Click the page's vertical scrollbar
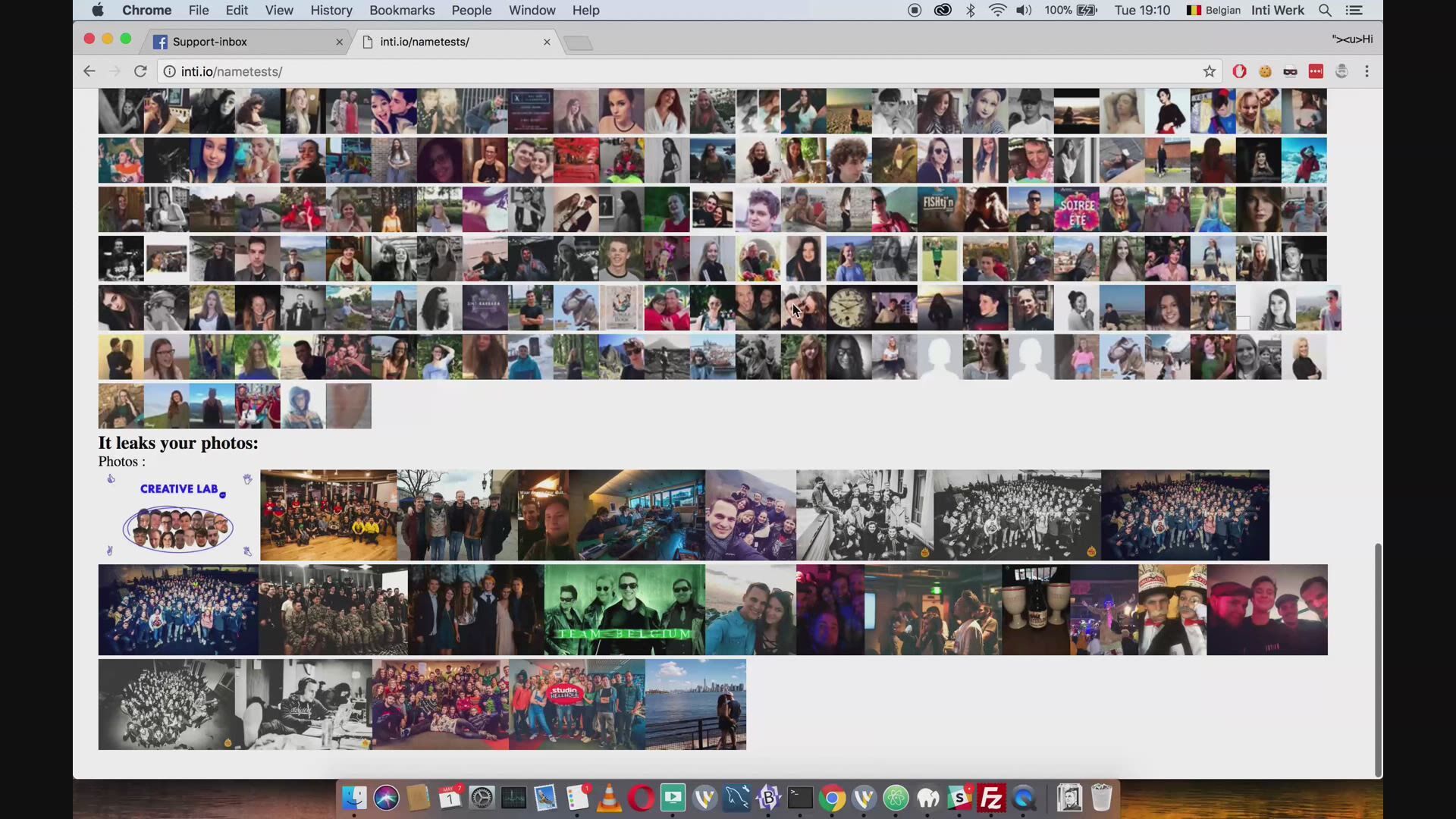Image resolution: width=1456 pixels, height=819 pixels. [x=1378, y=660]
